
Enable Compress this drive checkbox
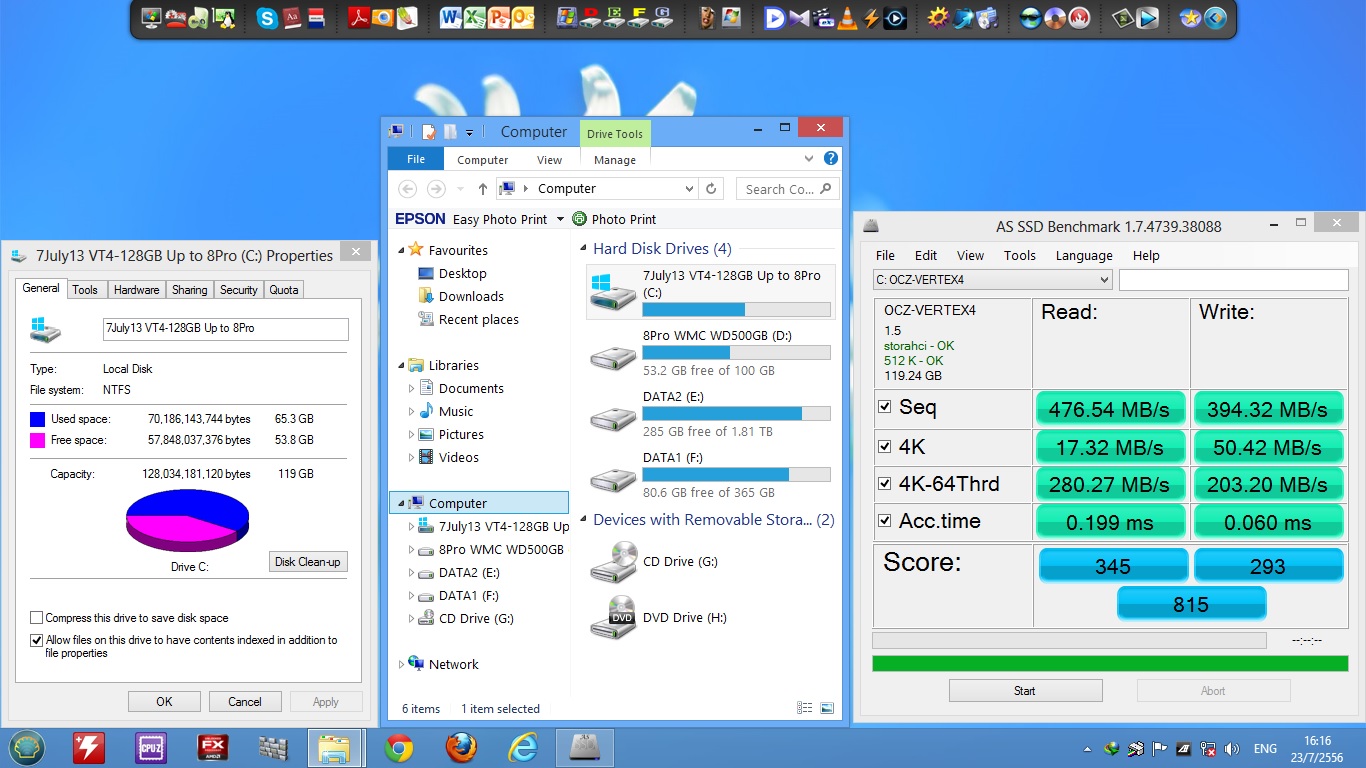37,618
